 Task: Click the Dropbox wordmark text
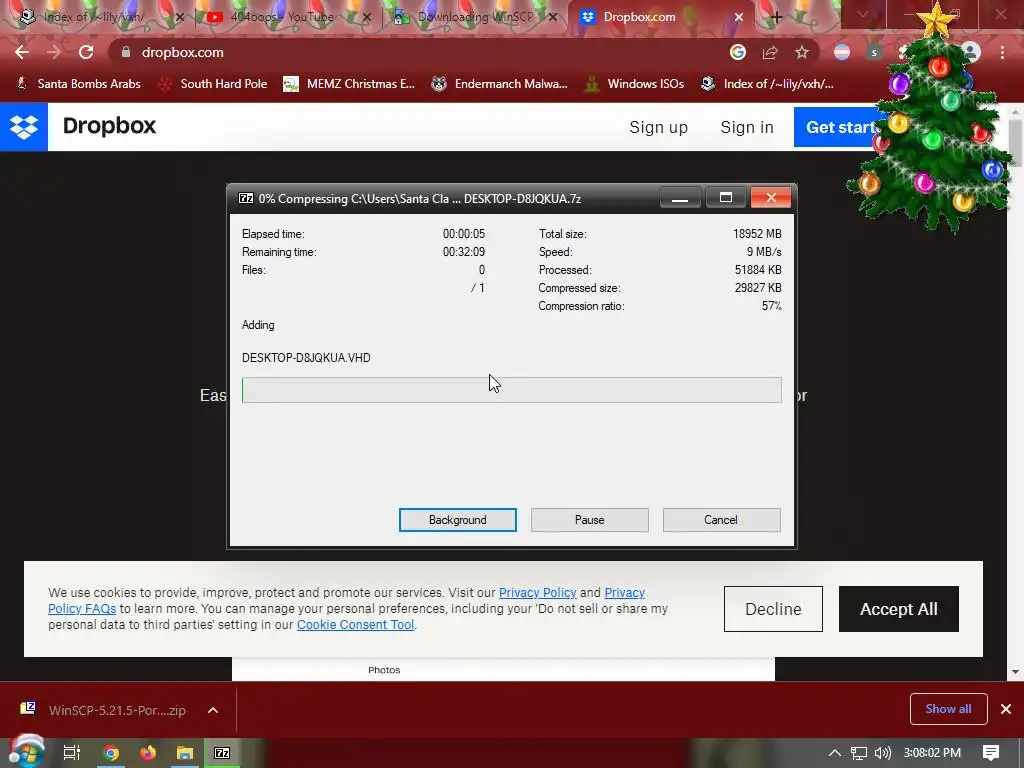[x=109, y=125]
